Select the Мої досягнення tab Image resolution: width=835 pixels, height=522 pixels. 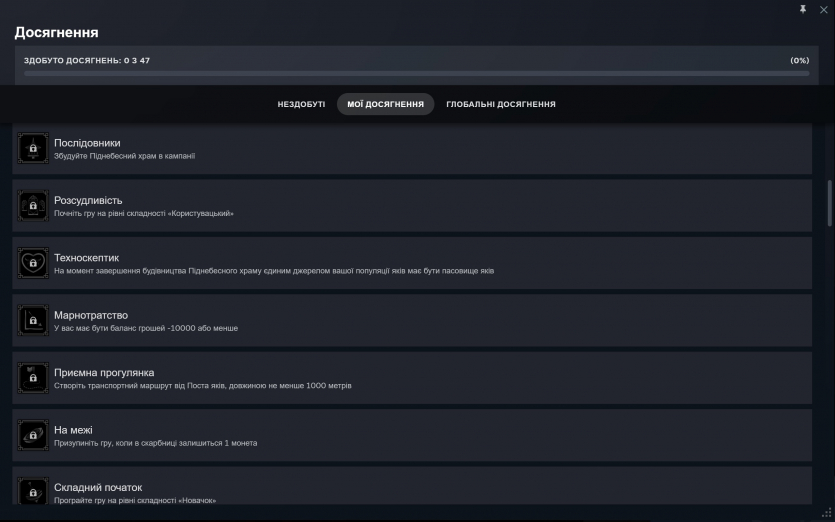385,104
